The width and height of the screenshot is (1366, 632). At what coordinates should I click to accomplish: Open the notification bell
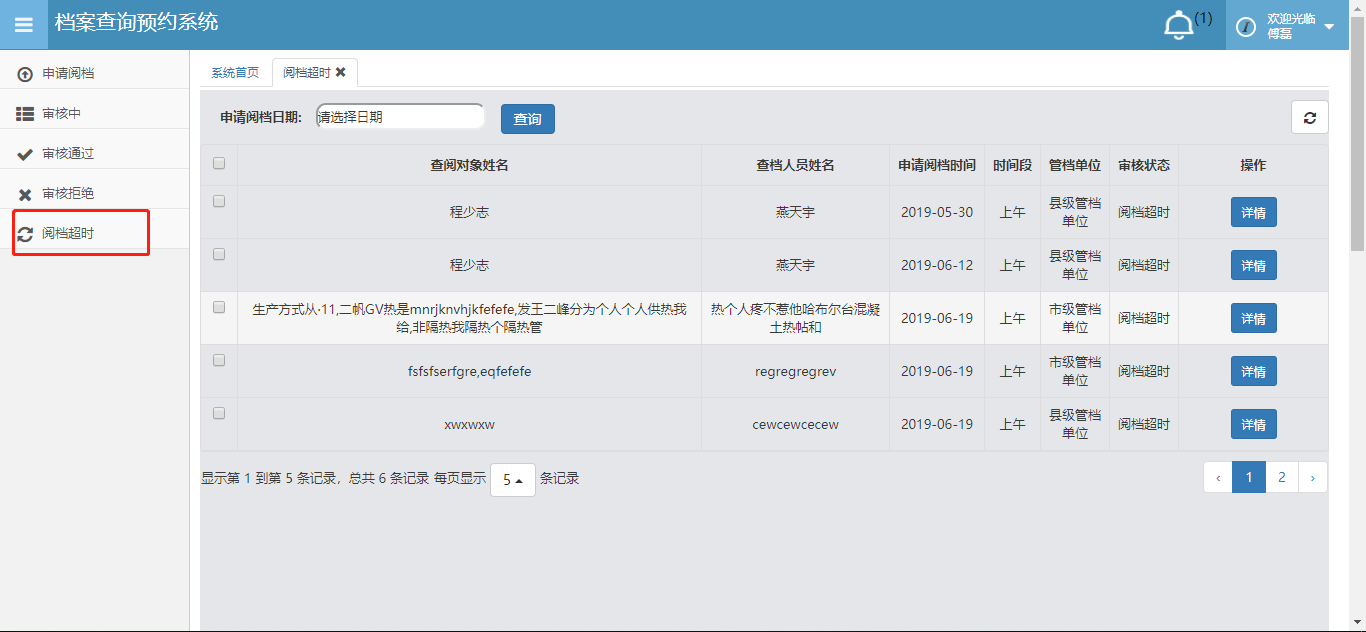[x=1179, y=26]
